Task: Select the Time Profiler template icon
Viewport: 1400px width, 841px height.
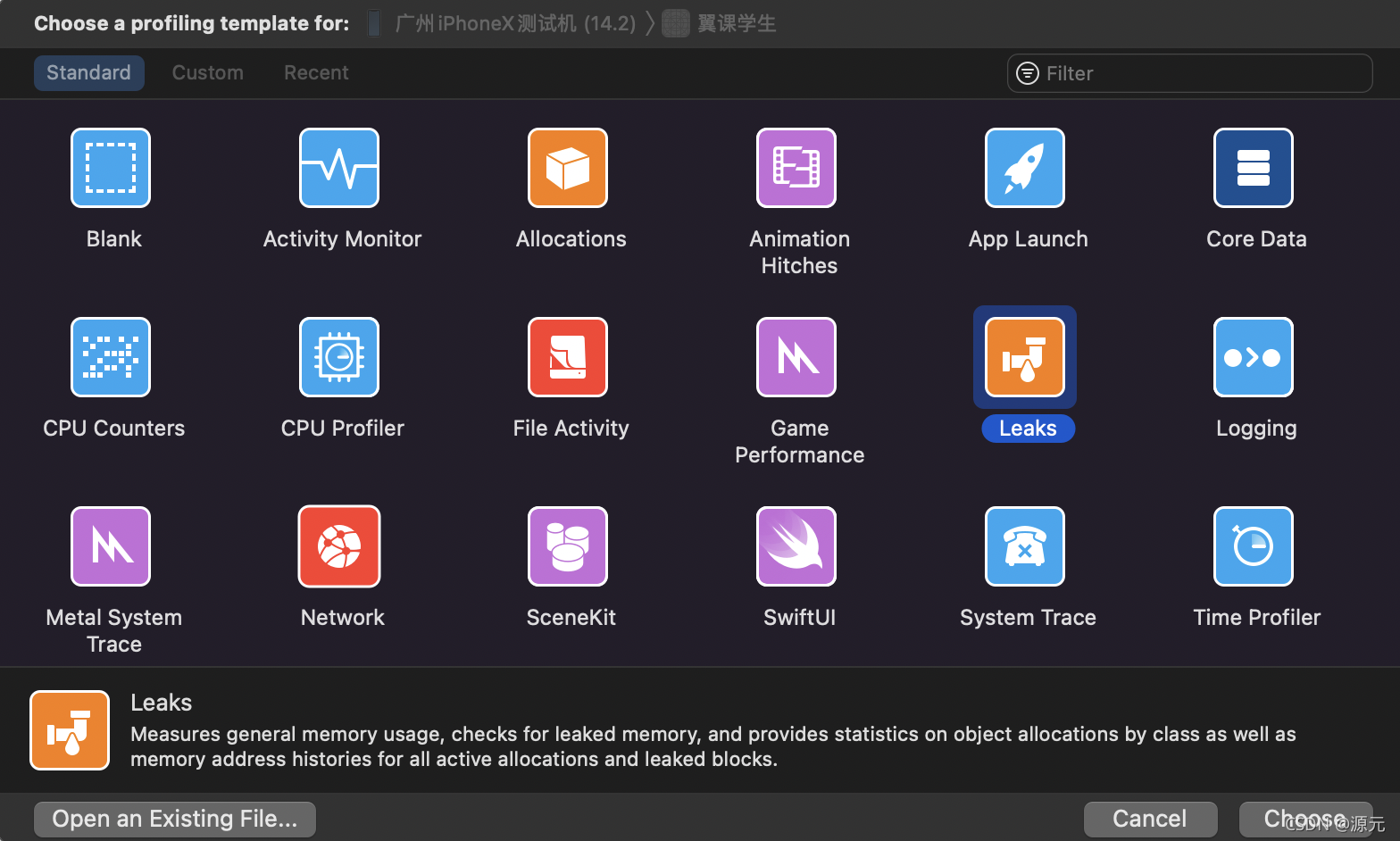Action: [x=1254, y=546]
